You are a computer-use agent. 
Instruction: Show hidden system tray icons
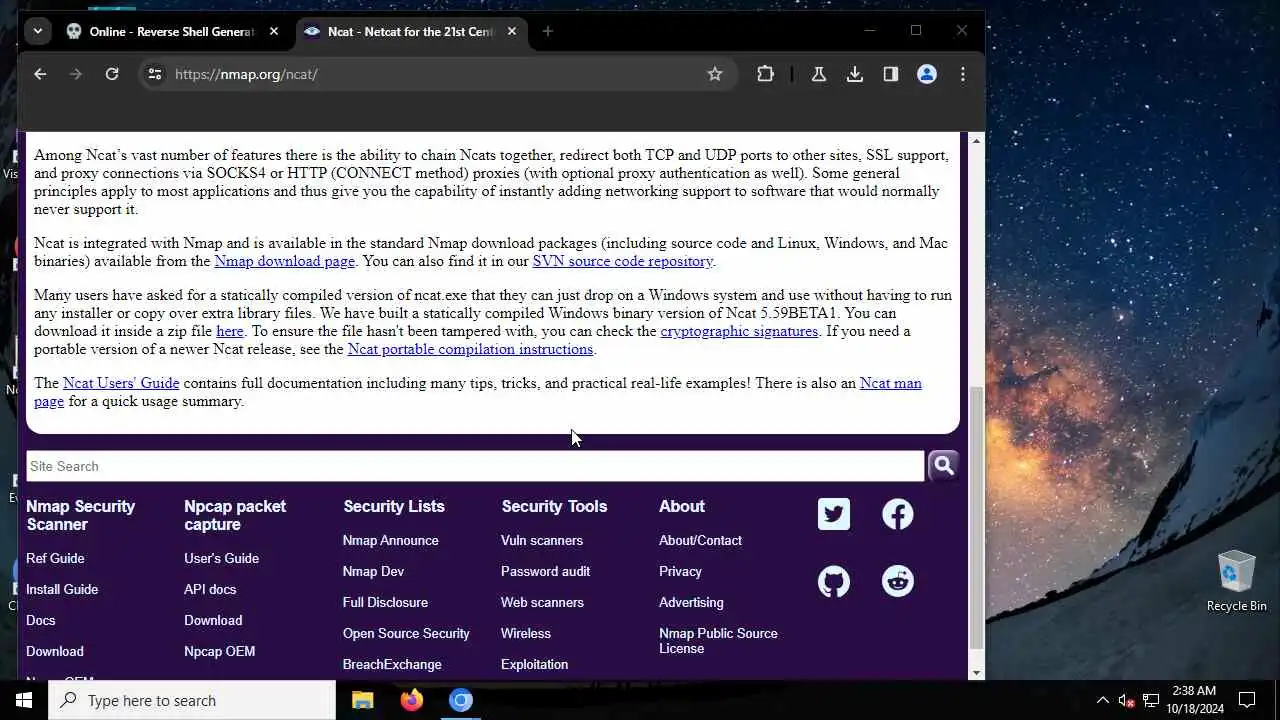(x=1103, y=700)
